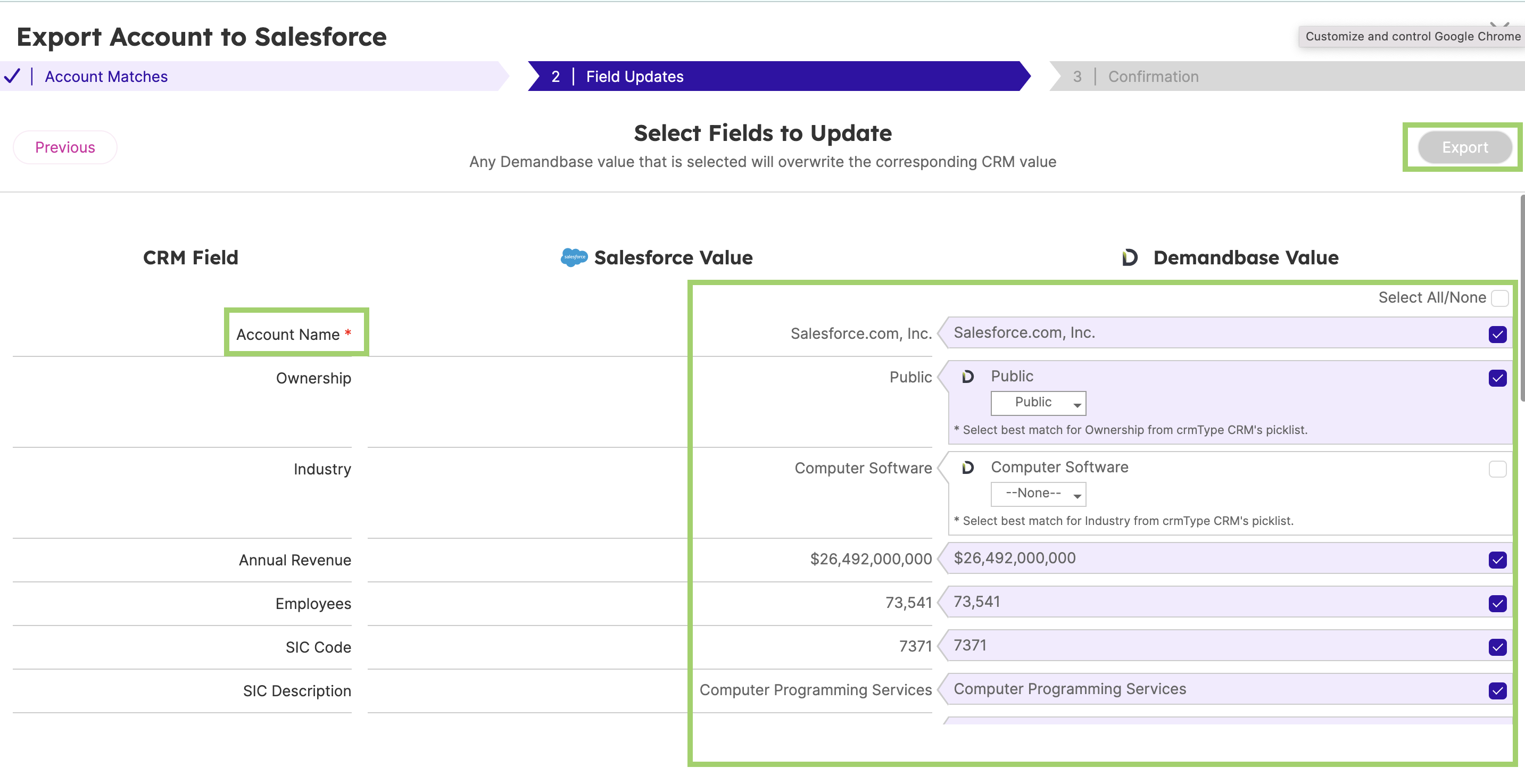Viewport: 1525px width, 784px height.
Task: Click the Salesforce cloud logo icon
Action: click(574, 257)
